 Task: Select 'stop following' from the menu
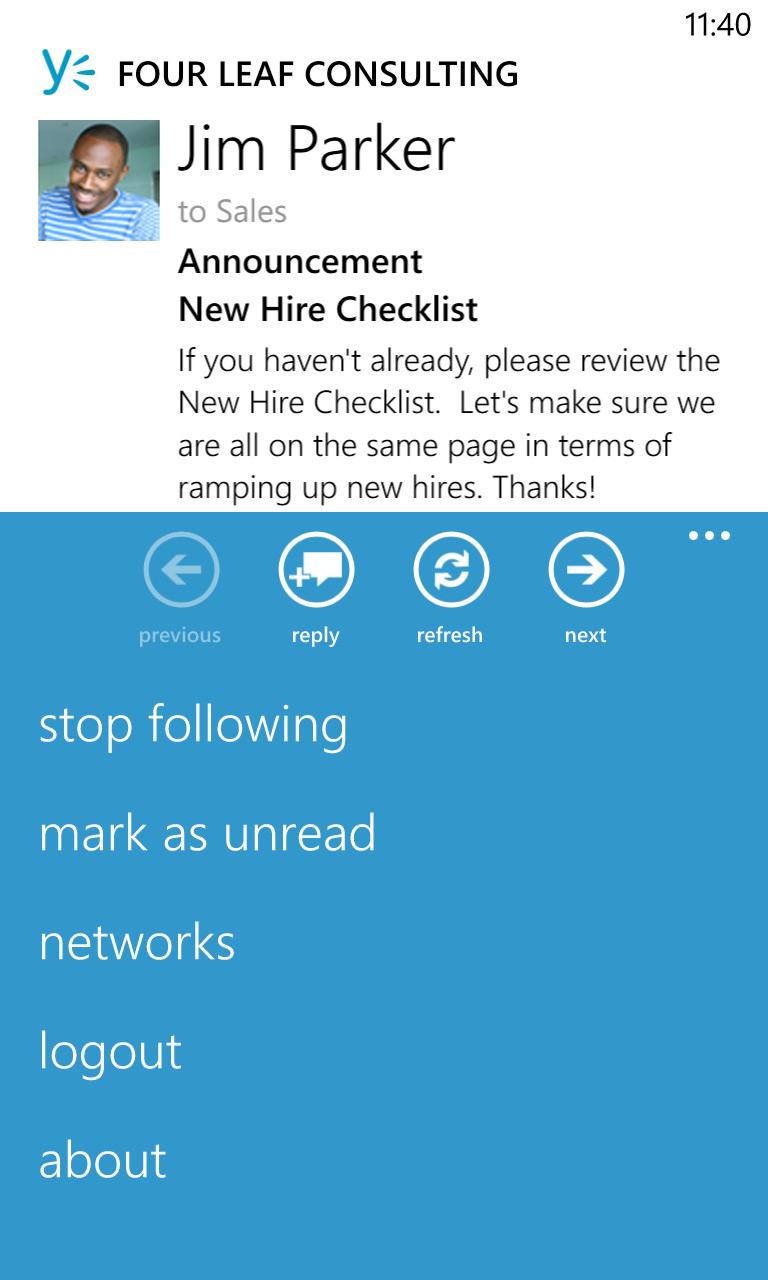pos(193,724)
